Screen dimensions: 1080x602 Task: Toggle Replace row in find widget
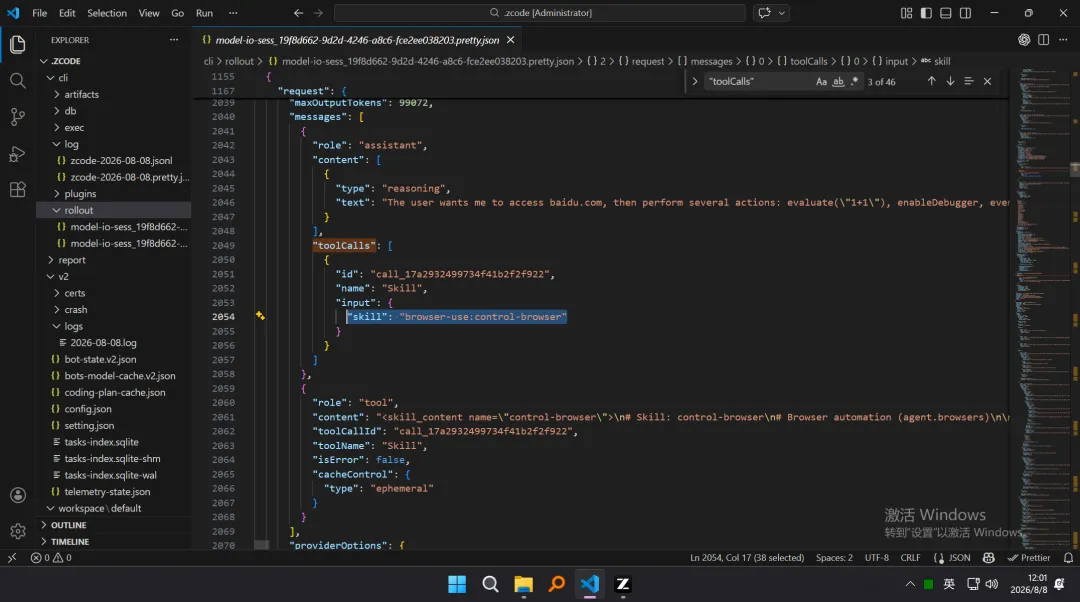[695, 81]
